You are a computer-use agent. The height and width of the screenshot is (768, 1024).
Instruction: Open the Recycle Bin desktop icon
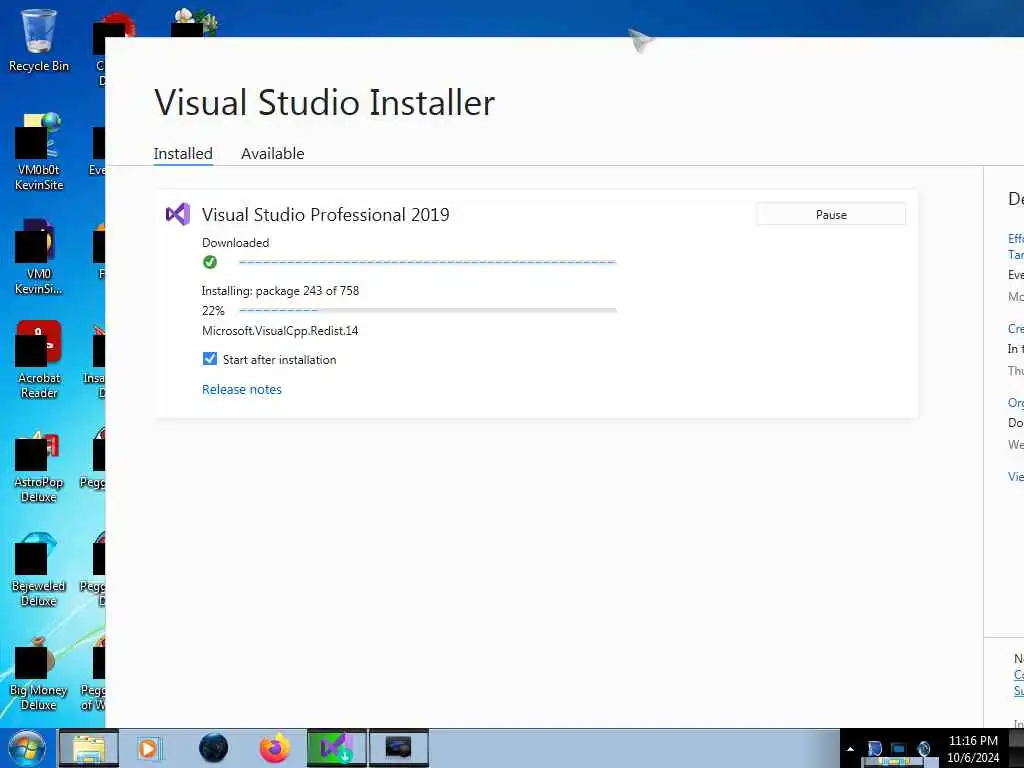tap(39, 40)
